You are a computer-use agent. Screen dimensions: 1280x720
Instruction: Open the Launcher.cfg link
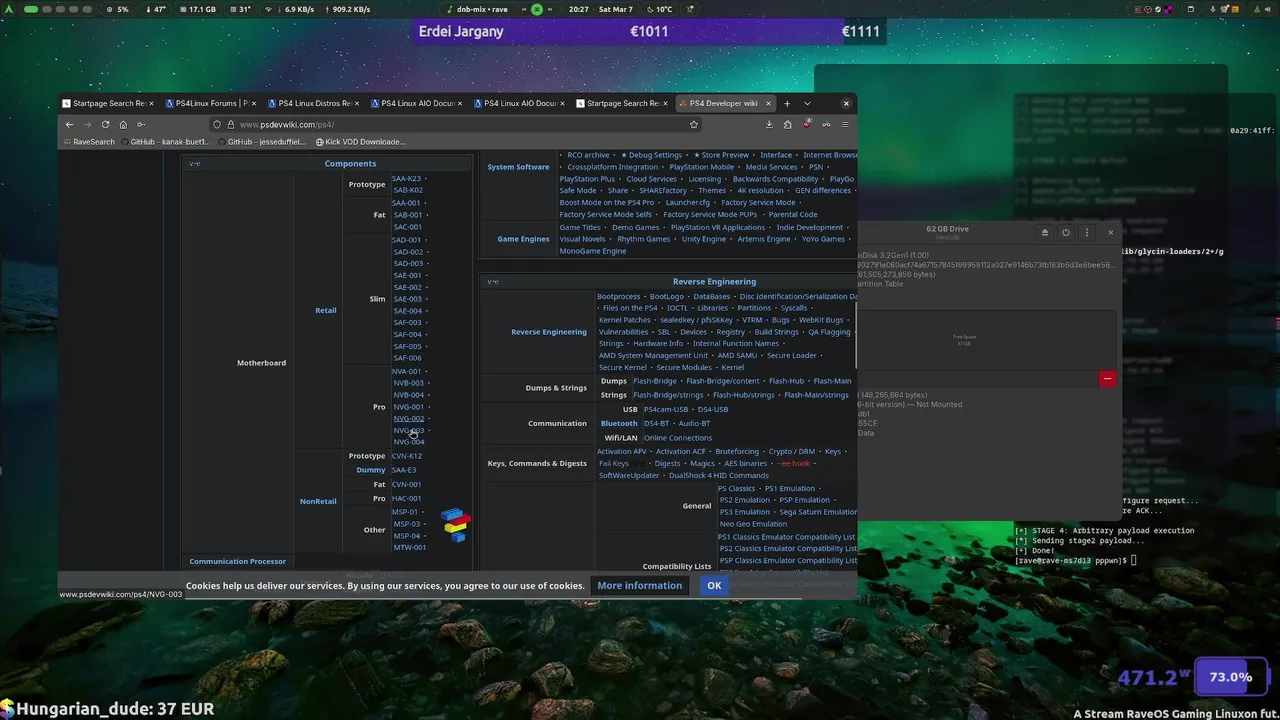click(x=688, y=202)
